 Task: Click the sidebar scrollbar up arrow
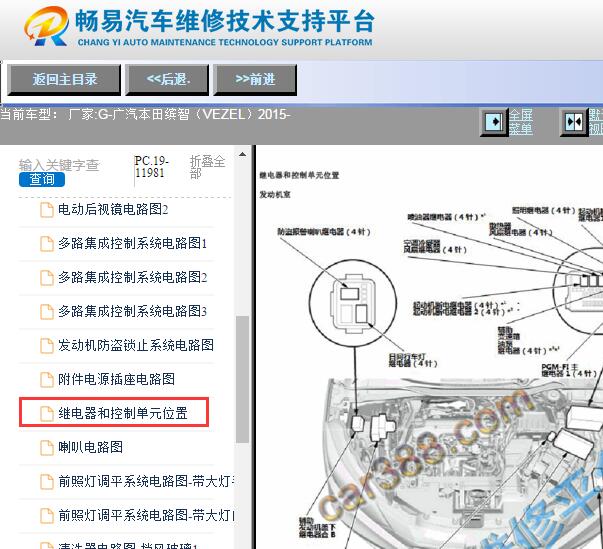pos(242,155)
